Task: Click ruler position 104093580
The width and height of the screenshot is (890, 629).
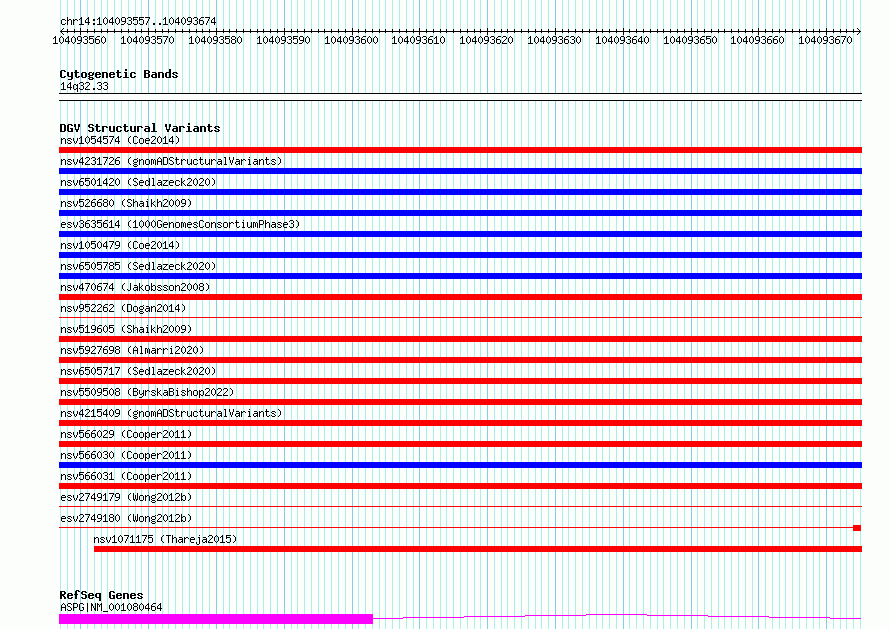Action: (215, 40)
